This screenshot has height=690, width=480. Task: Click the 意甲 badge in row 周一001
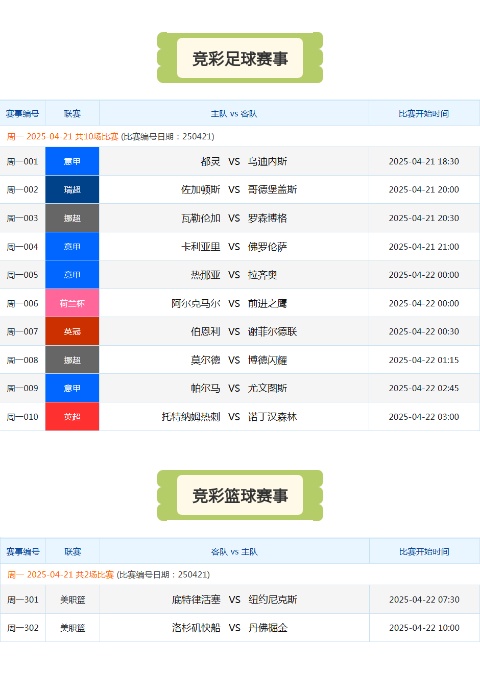tap(72, 161)
